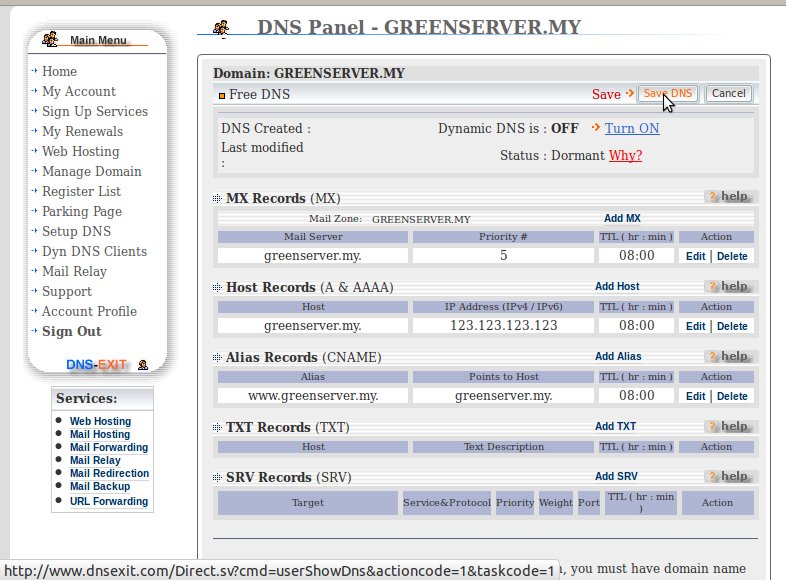786x580 pixels.
Task: Open Sign Up Services menu item
Action: pyautogui.click(x=95, y=111)
